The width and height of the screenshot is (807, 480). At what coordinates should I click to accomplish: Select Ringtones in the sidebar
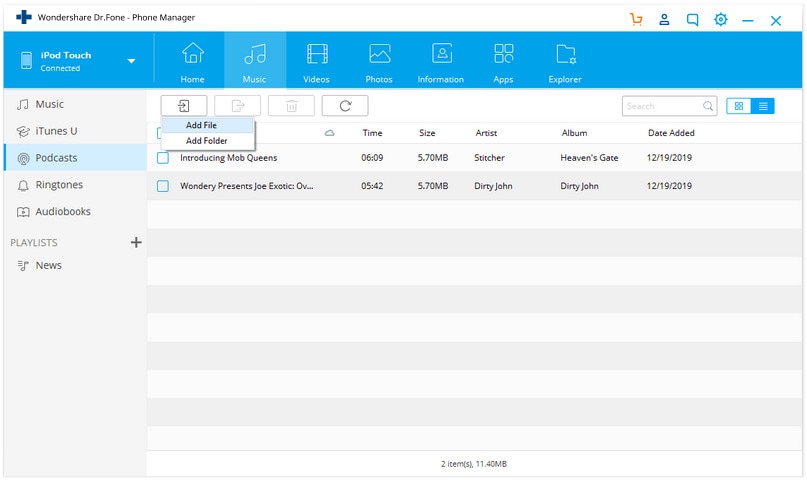click(75, 185)
